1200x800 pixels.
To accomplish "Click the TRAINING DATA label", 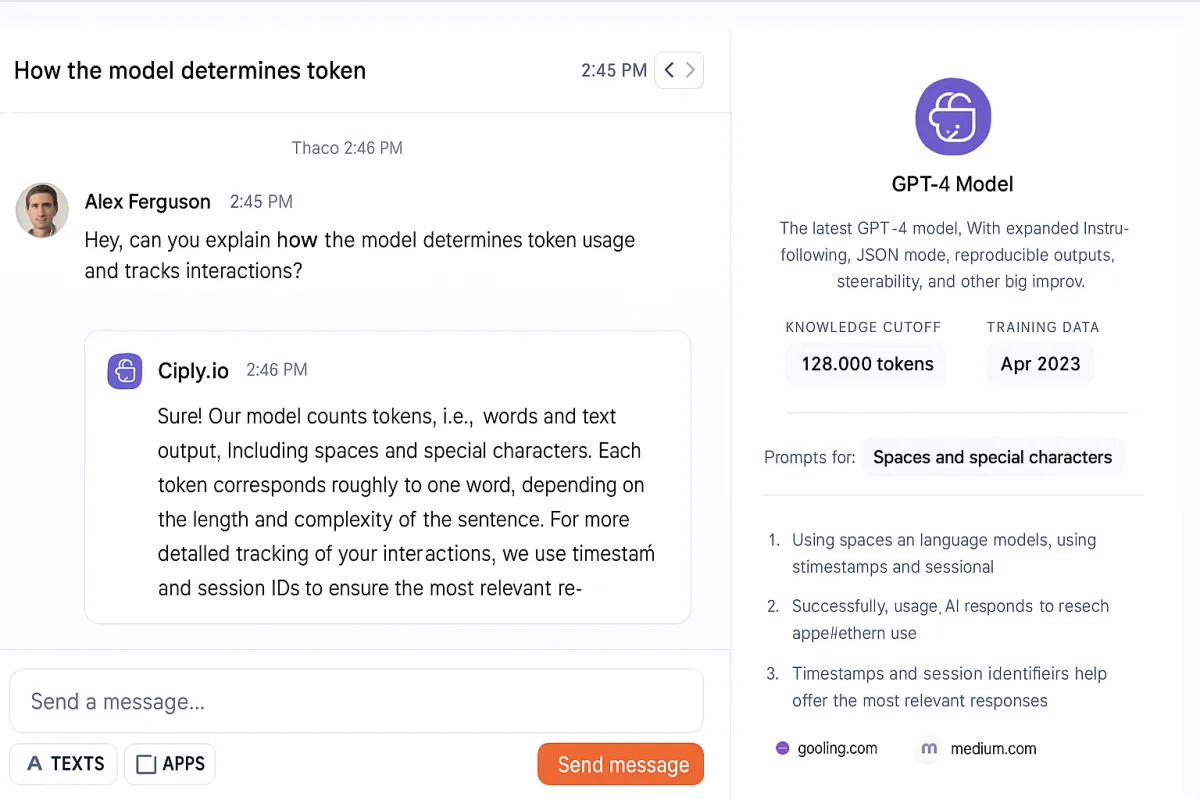I will pyautogui.click(x=1042, y=327).
